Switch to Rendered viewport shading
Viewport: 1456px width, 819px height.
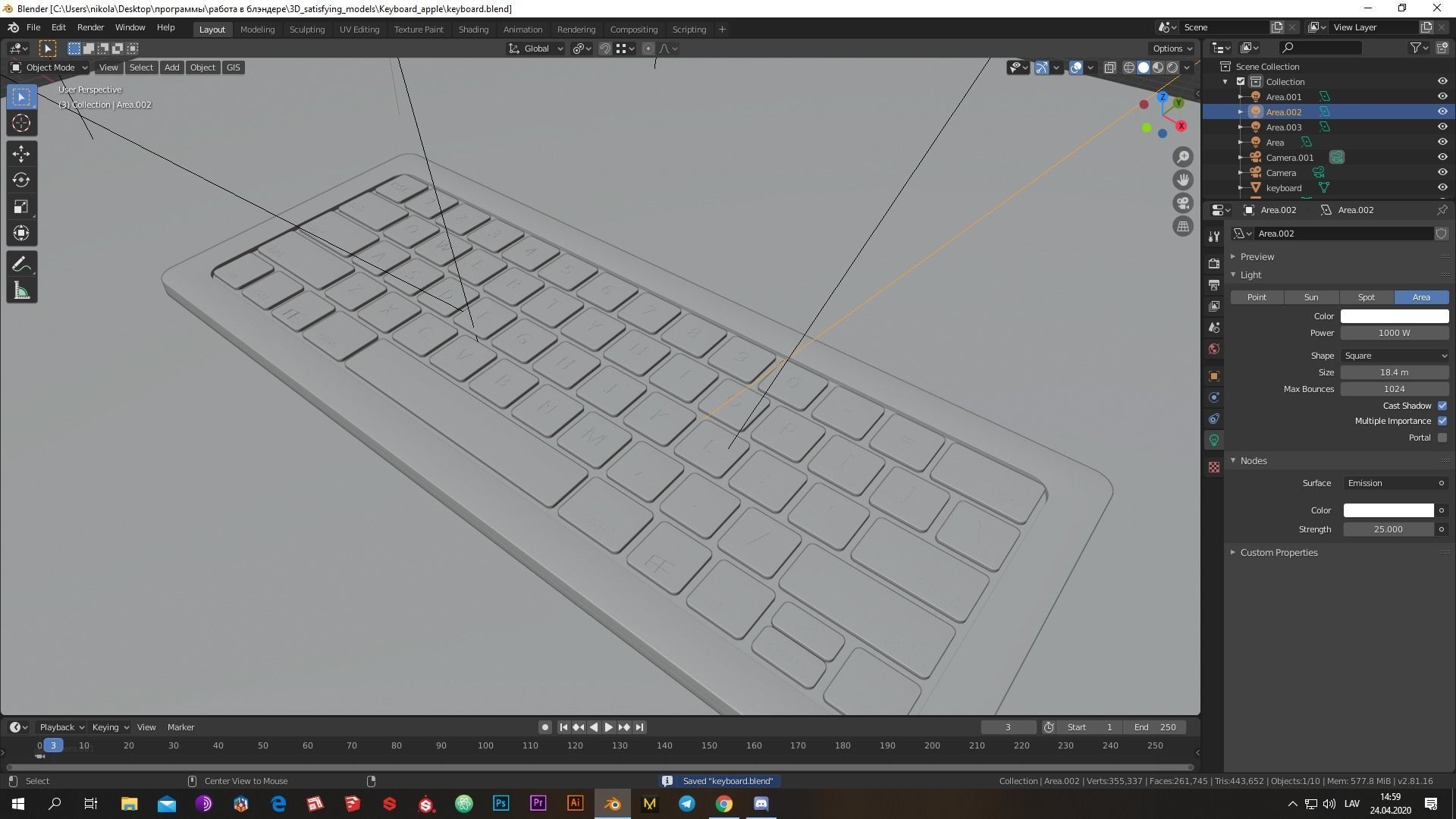[1172, 67]
